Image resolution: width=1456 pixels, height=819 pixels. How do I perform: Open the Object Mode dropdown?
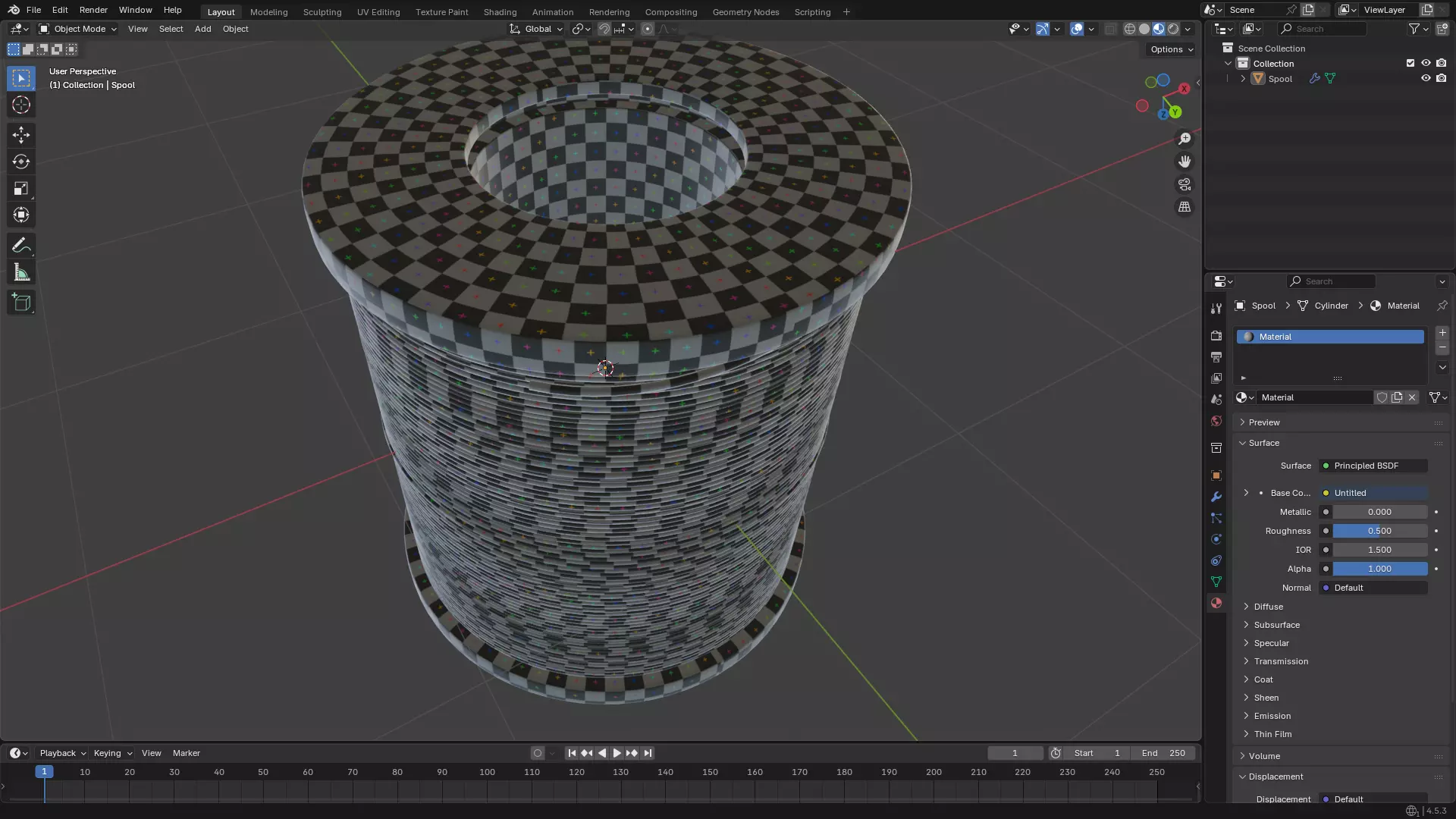pyautogui.click(x=78, y=29)
